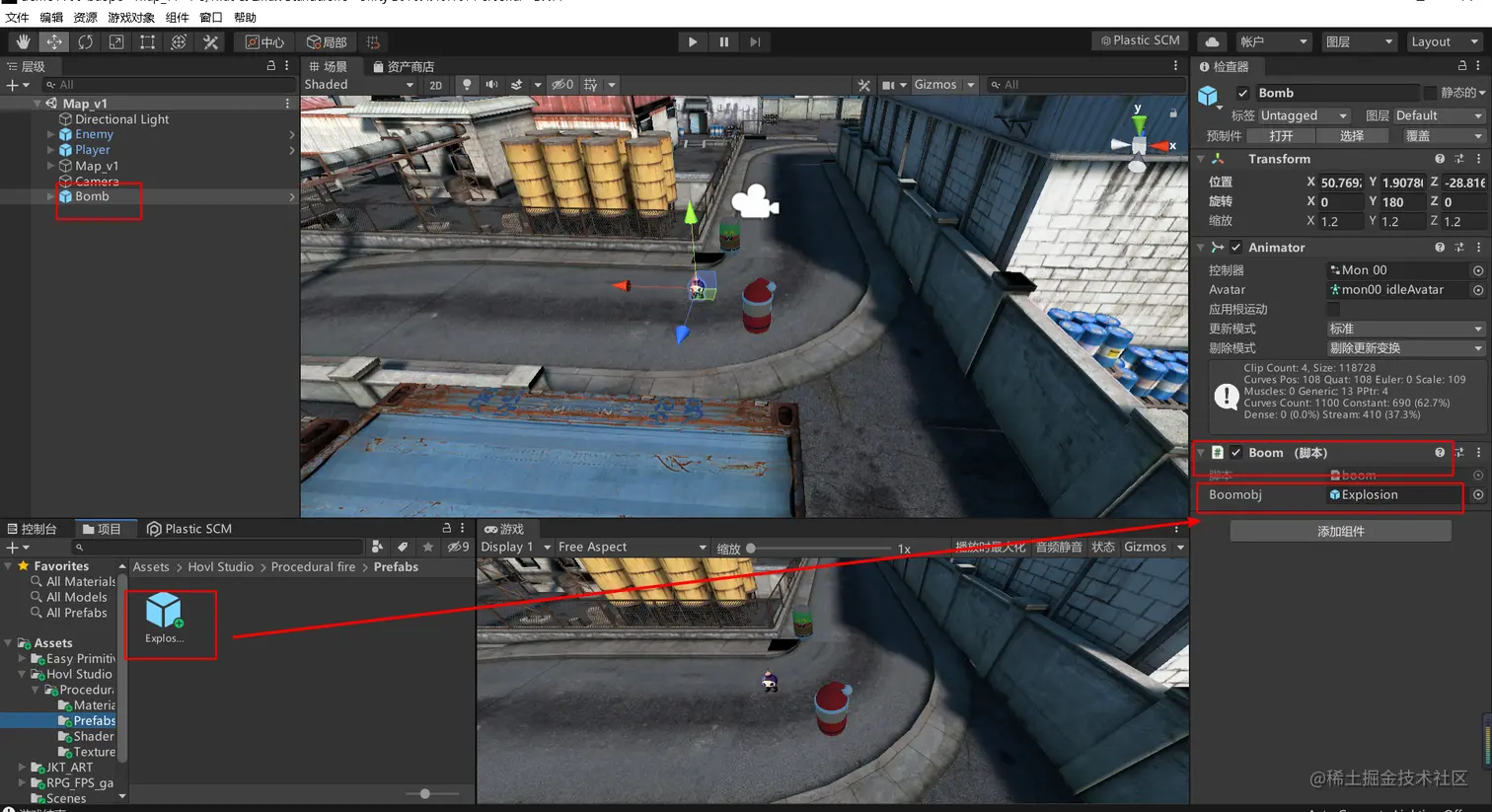This screenshot has width=1492, height=812.
Task: Switch to the Plastic SCM tab in bottom panel
Action: click(189, 529)
